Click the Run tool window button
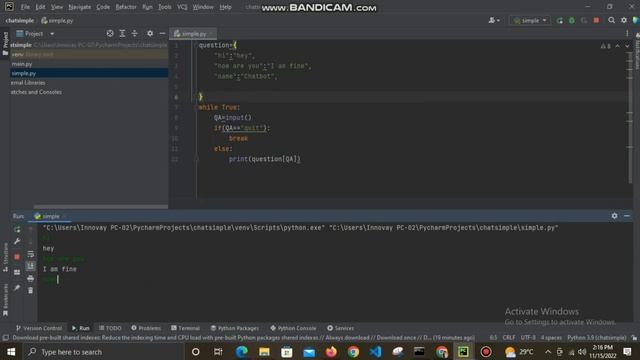The width and height of the screenshot is (640, 360). [x=81, y=328]
